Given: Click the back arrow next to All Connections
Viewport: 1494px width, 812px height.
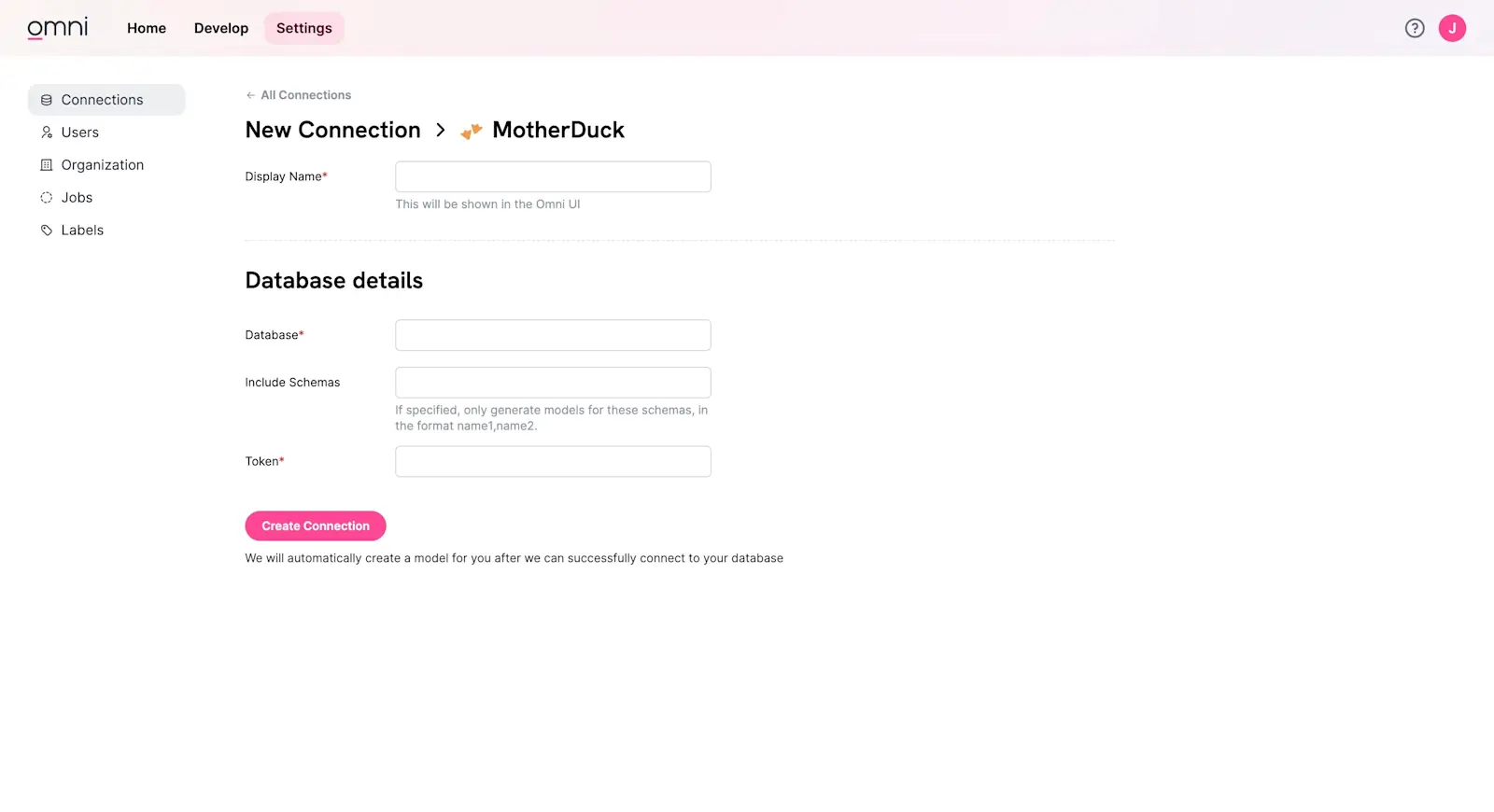Looking at the screenshot, I should [249, 94].
